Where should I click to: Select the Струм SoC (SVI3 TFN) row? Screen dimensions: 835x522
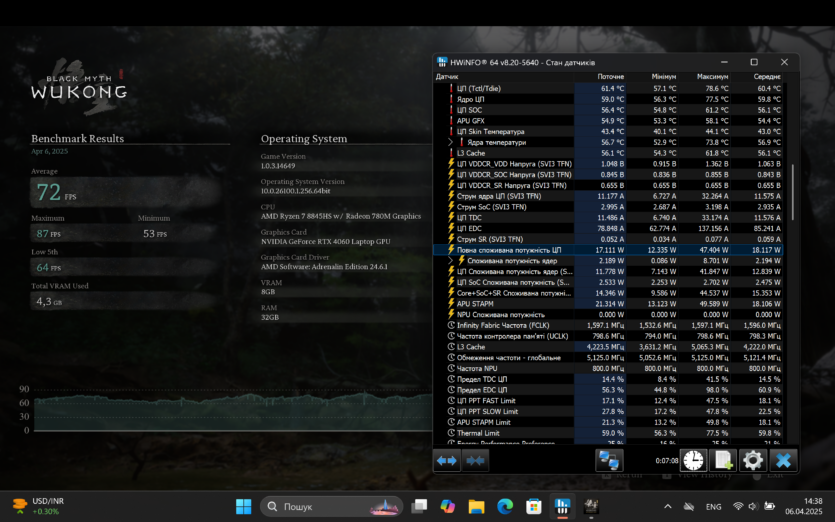click(608, 207)
